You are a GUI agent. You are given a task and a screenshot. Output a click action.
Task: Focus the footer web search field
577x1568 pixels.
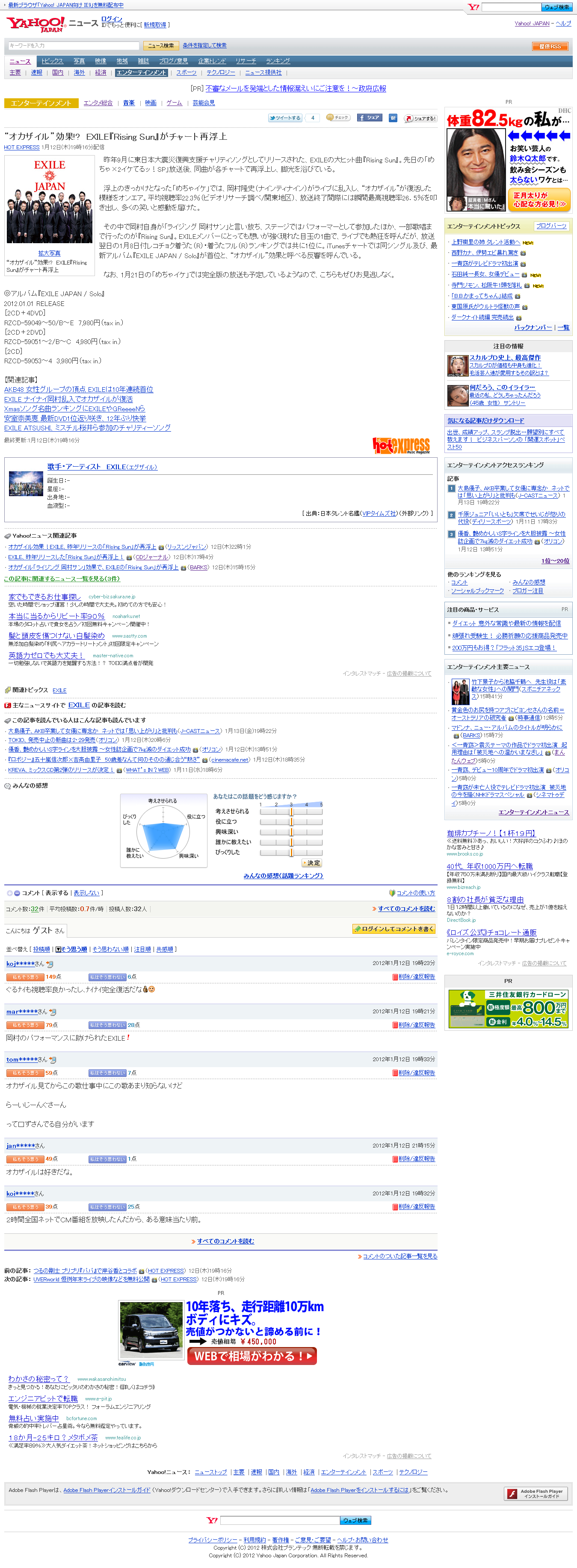(x=280, y=1520)
